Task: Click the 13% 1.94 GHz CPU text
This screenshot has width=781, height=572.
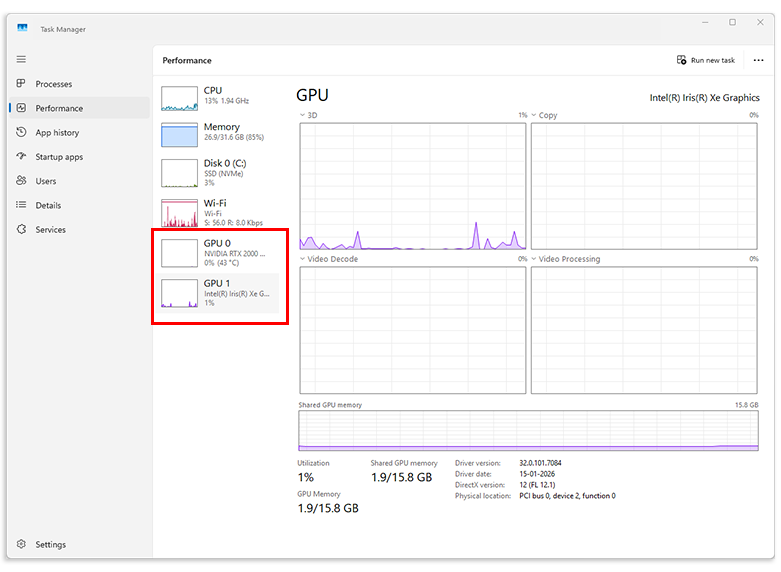Action: click(226, 101)
